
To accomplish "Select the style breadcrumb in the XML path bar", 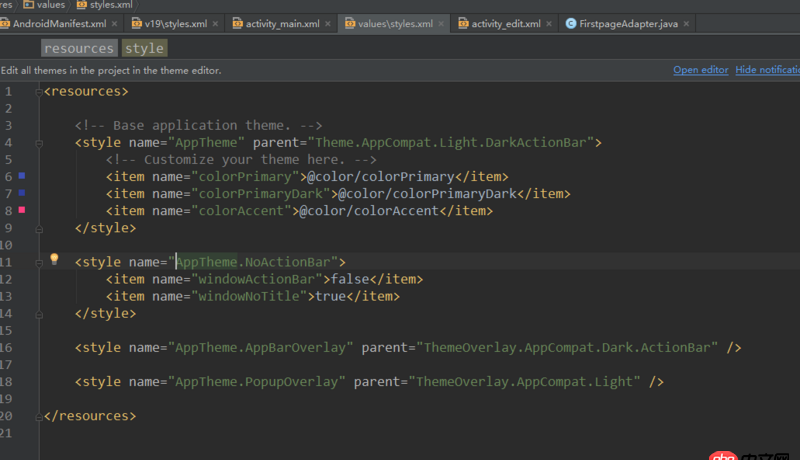I will [144, 48].
